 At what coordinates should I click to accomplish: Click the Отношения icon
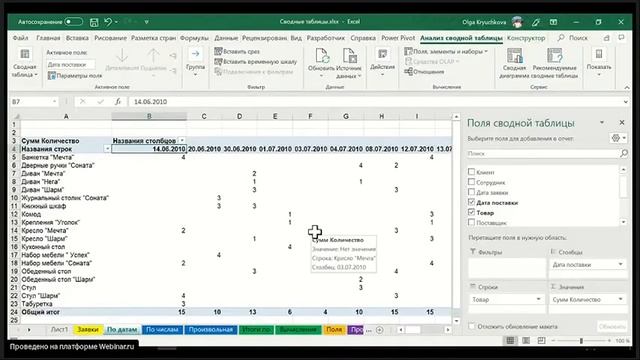point(408,72)
